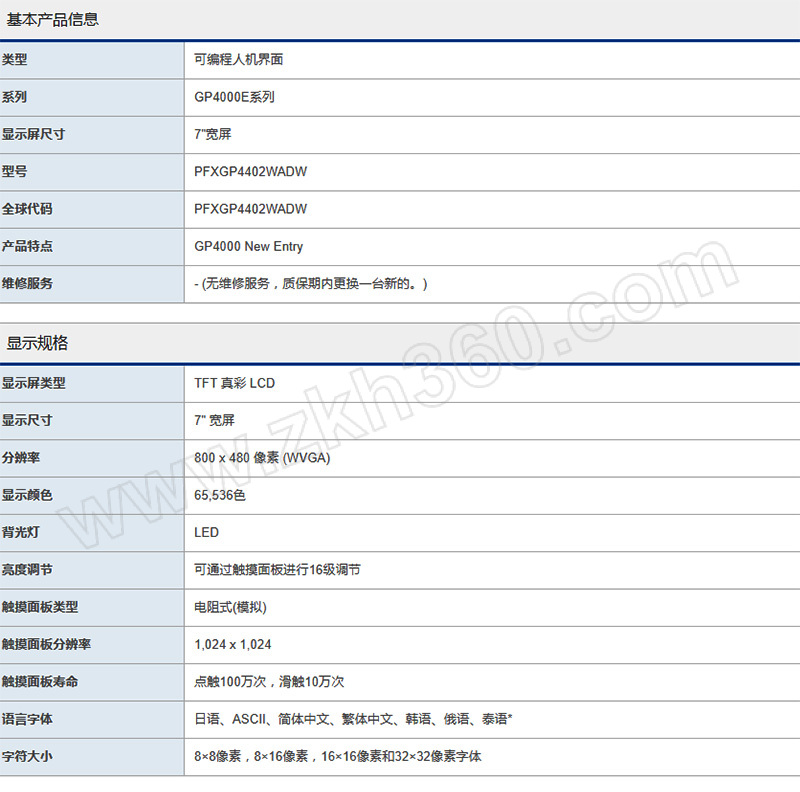Click the 语言字体 label cell
Image resolution: width=800 pixels, height=792 pixels.
tap(92, 719)
